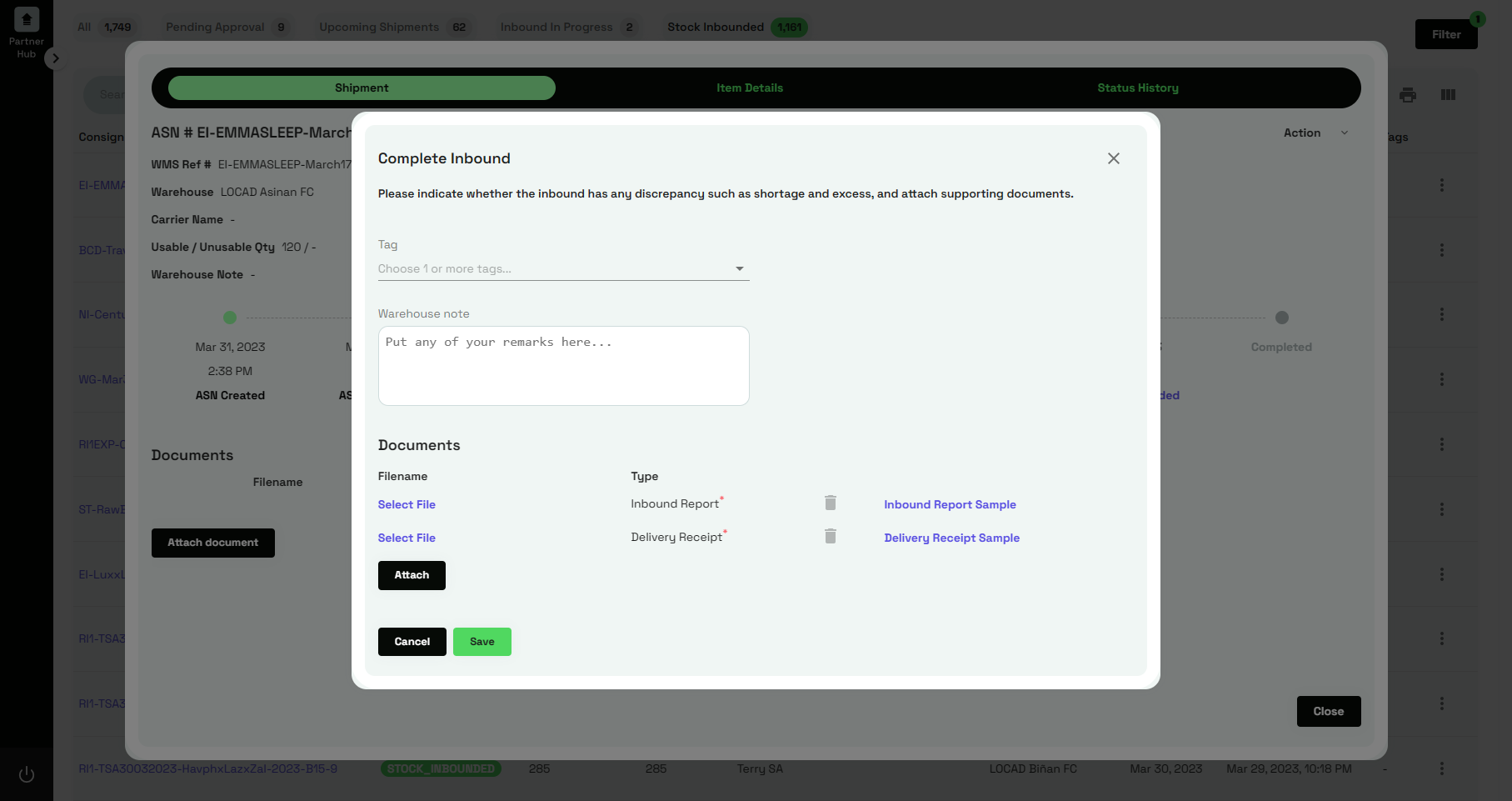Open row menu for the NI-Cent row
This screenshot has height=801, width=1512.
click(x=1441, y=314)
